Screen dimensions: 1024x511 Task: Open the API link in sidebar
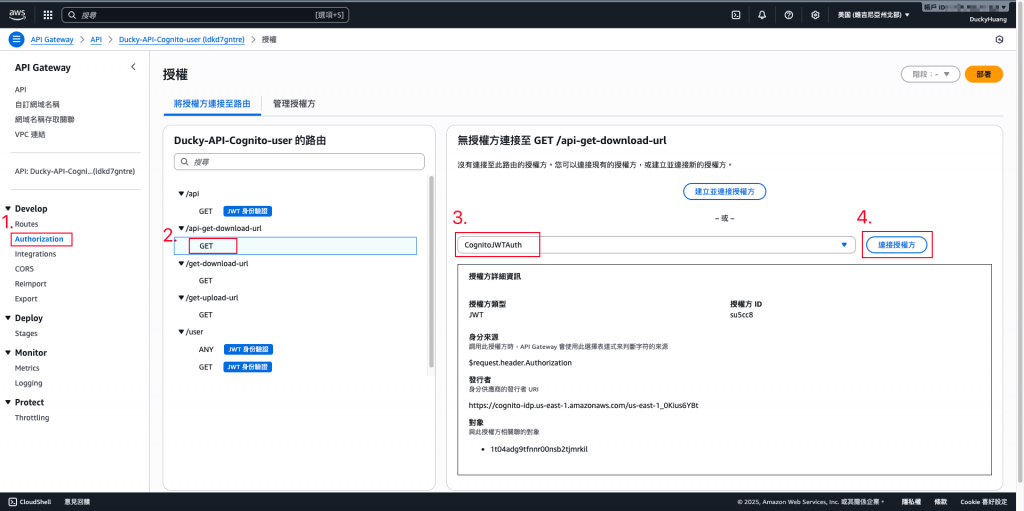tap(20, 90)
